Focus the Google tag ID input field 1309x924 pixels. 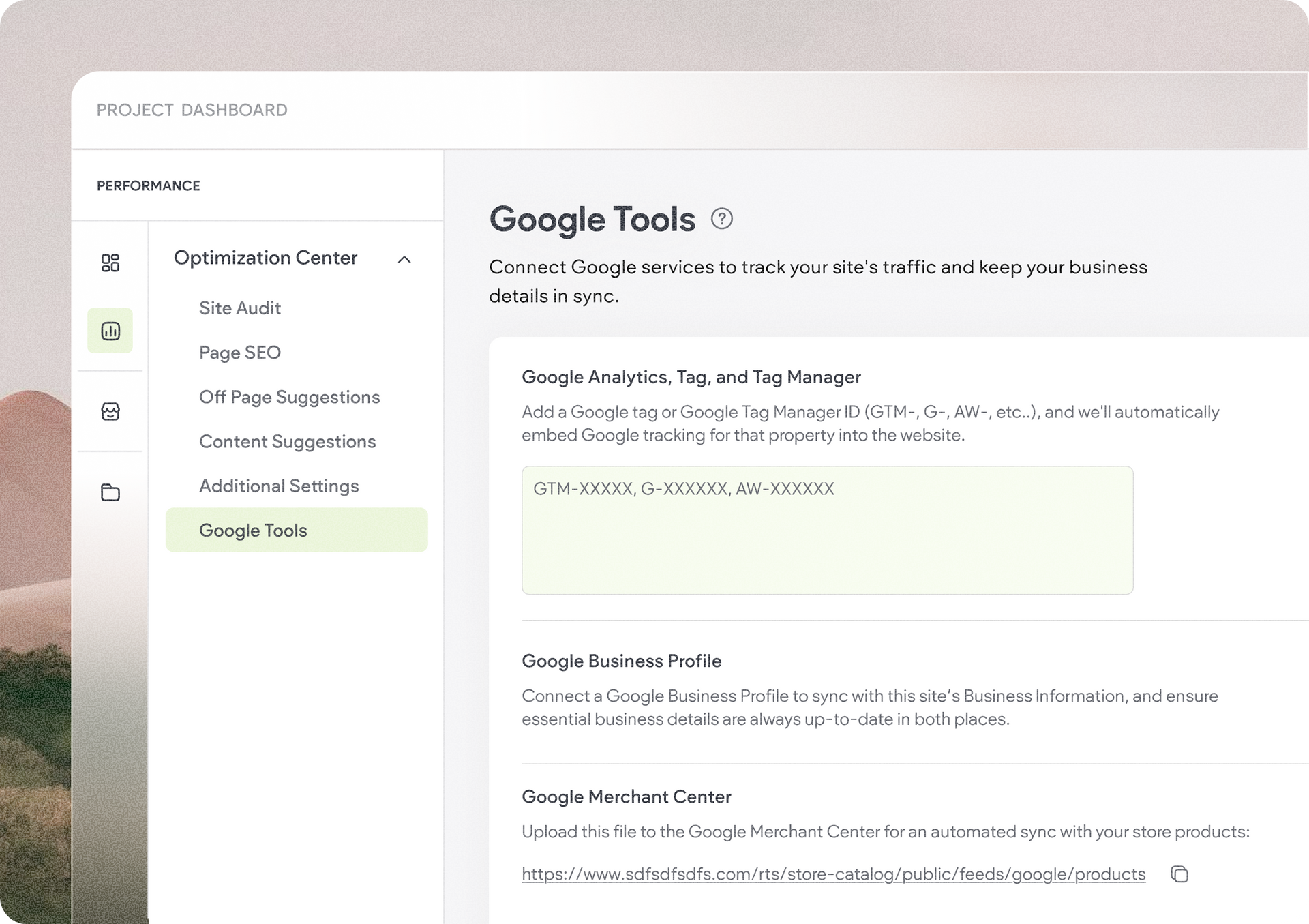point(827,530)
